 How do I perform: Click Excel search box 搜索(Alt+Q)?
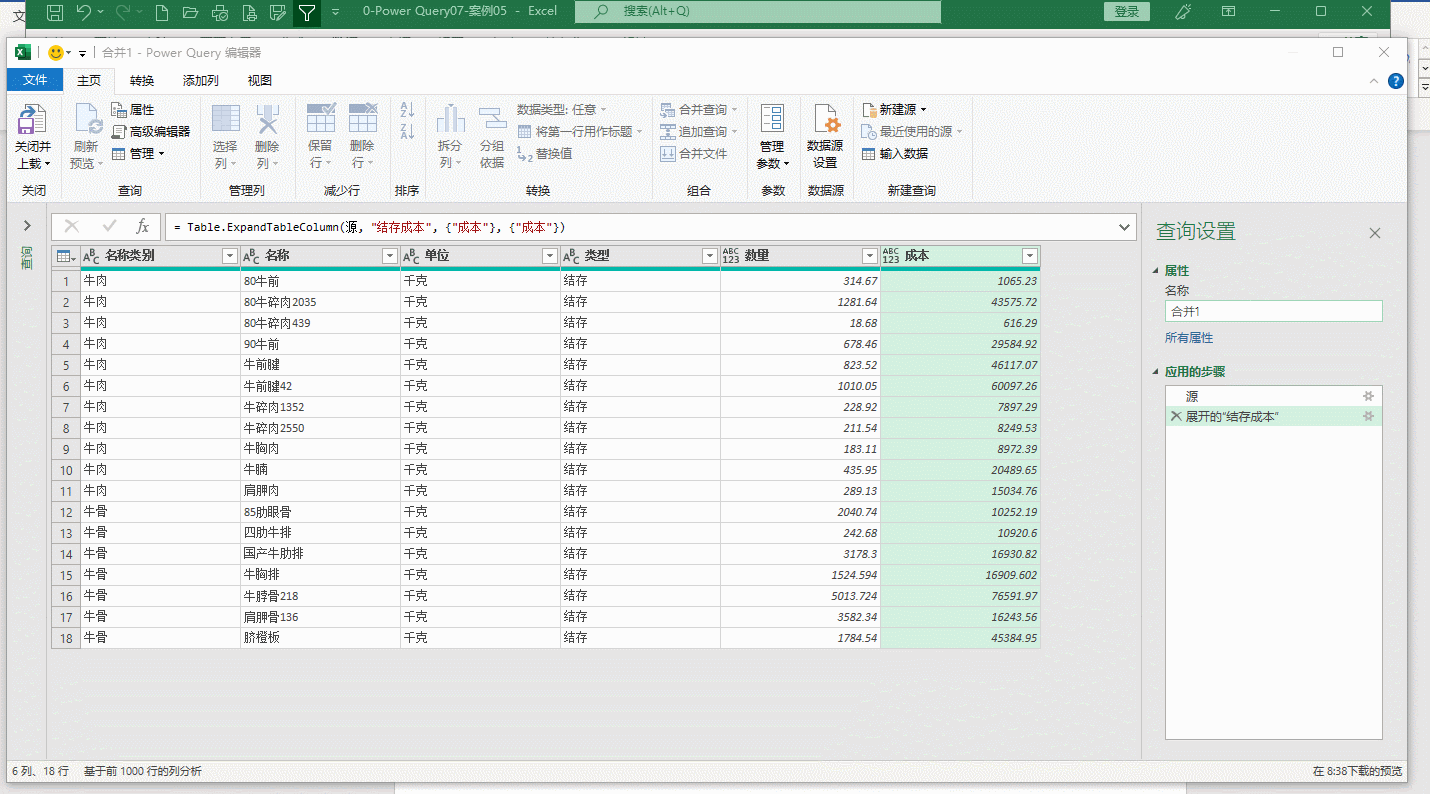coord(758,12)
